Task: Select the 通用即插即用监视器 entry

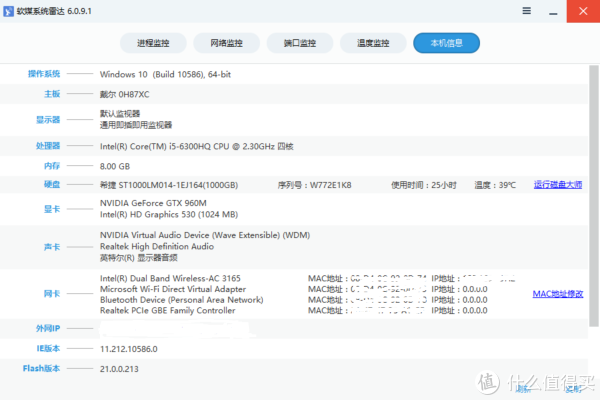Action: (x=136, y=125)
